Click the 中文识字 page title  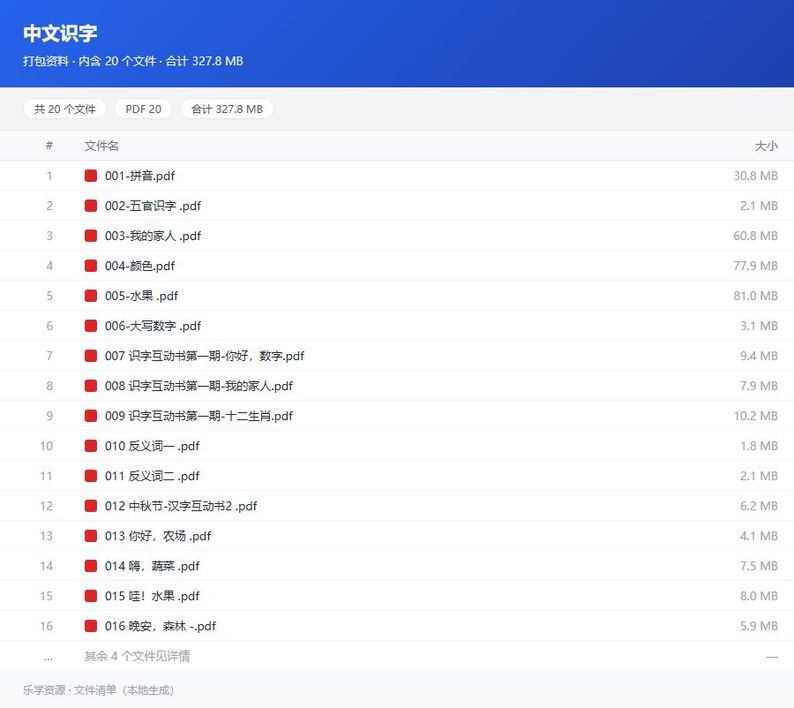60,33
